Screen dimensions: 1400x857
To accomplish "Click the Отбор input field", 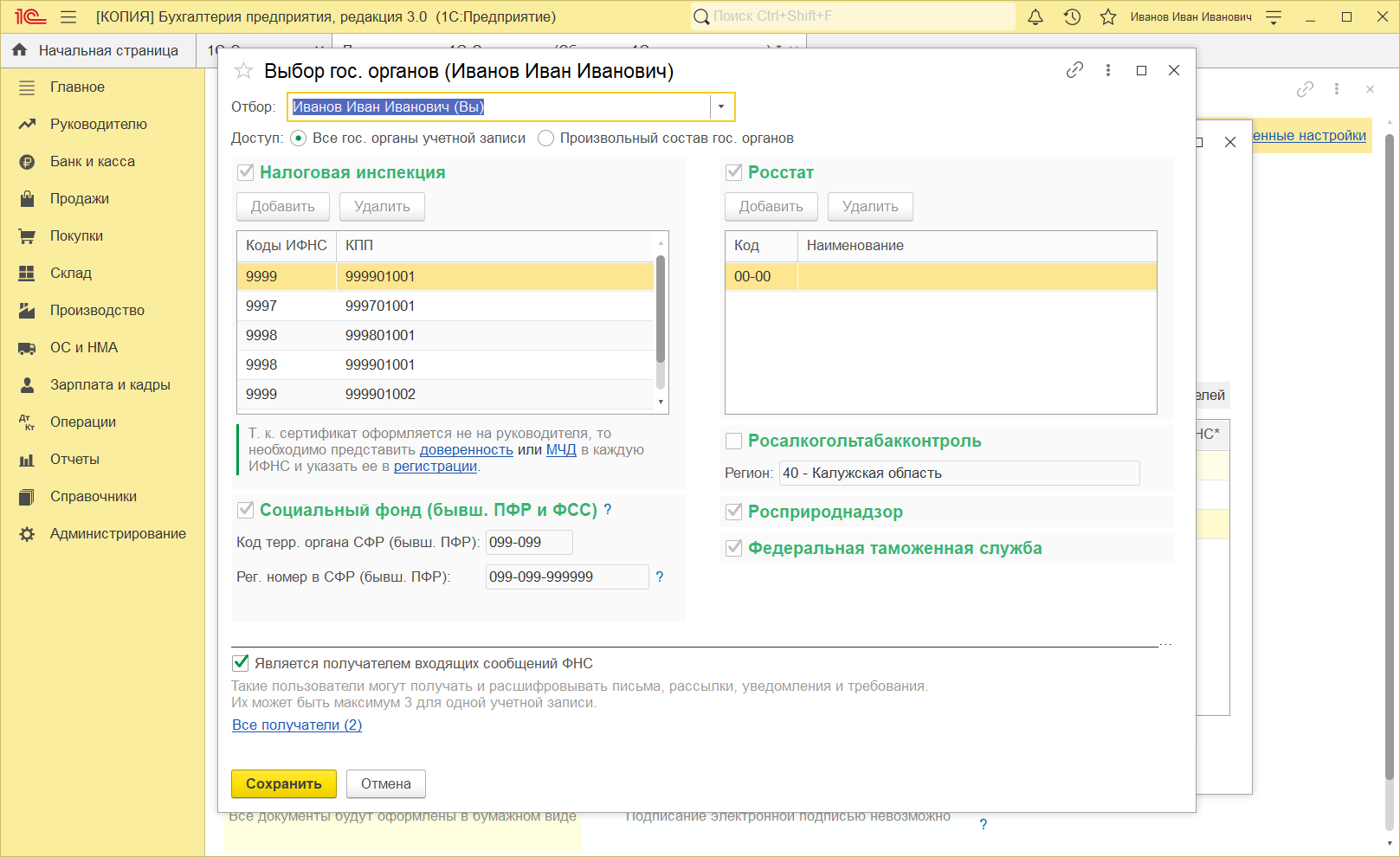I will (x=499, y=106).
